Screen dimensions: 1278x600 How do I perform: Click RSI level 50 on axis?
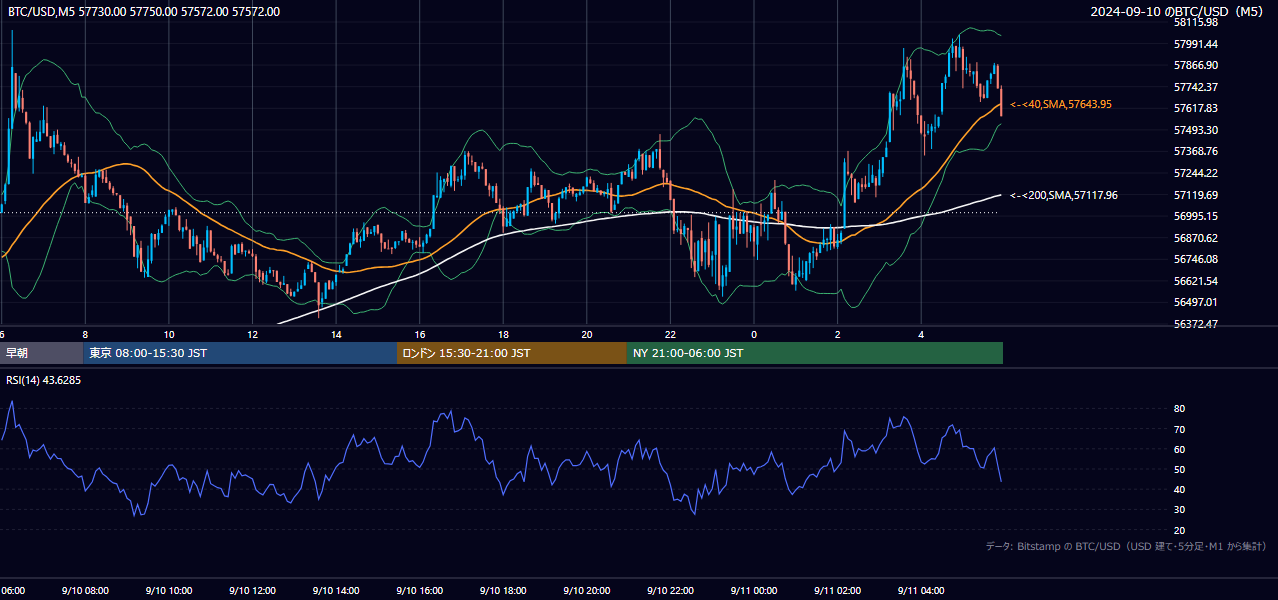(x=1179, y=470)
